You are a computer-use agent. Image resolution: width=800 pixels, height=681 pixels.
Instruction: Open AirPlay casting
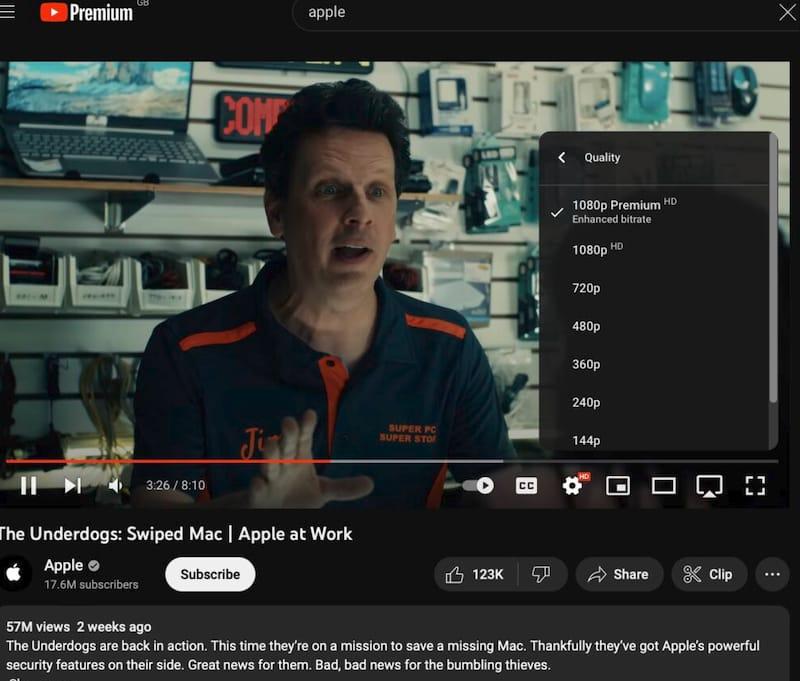tap(709, 486)
